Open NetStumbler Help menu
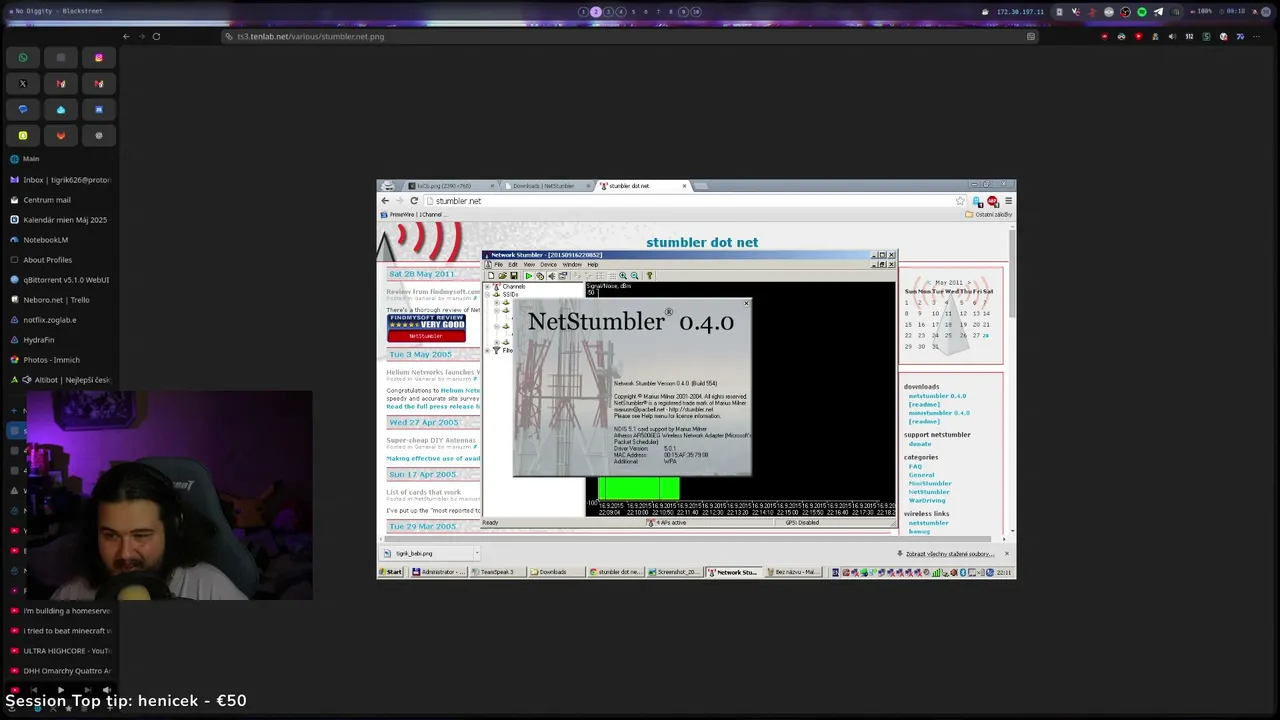Viewport: 1280px width, 720px height. pyautogui.click(x=592, y=265)
